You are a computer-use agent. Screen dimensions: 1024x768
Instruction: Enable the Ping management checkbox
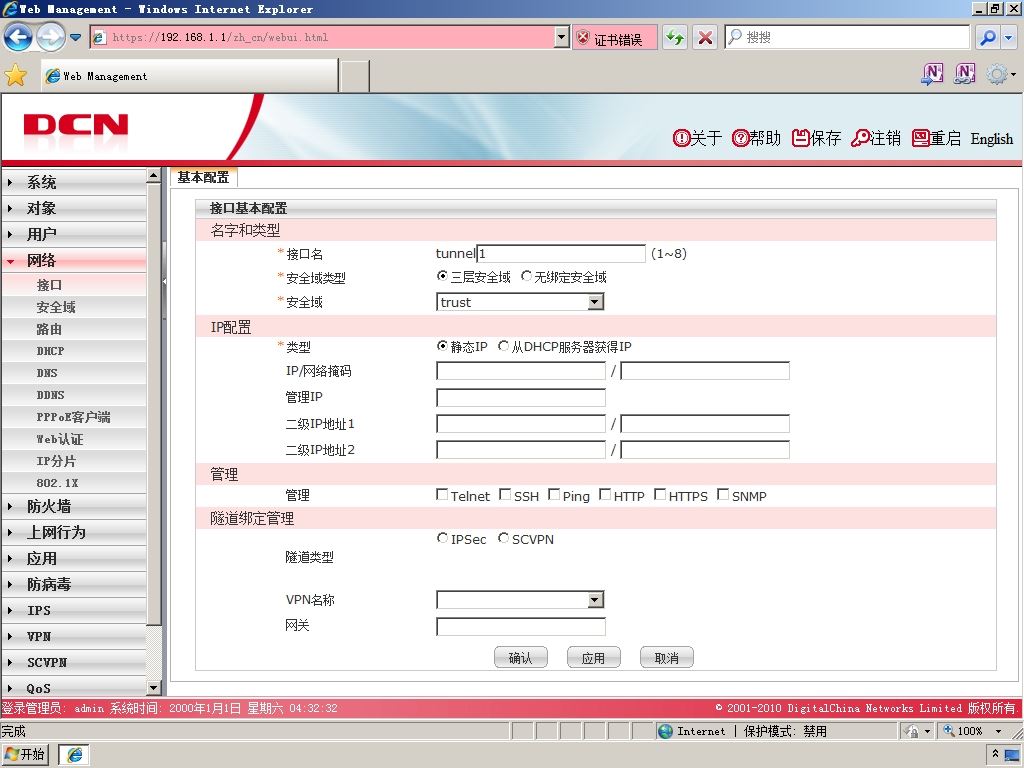(x=554, y=495)
